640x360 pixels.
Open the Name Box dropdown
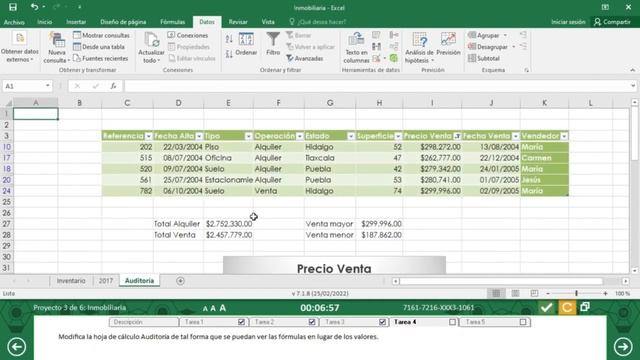[48, 86]
